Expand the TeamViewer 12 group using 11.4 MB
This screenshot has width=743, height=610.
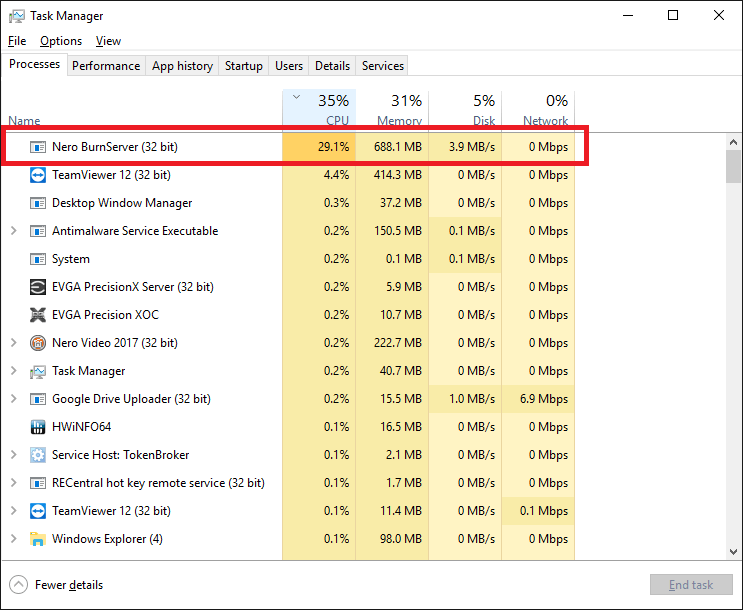(14, 510)
